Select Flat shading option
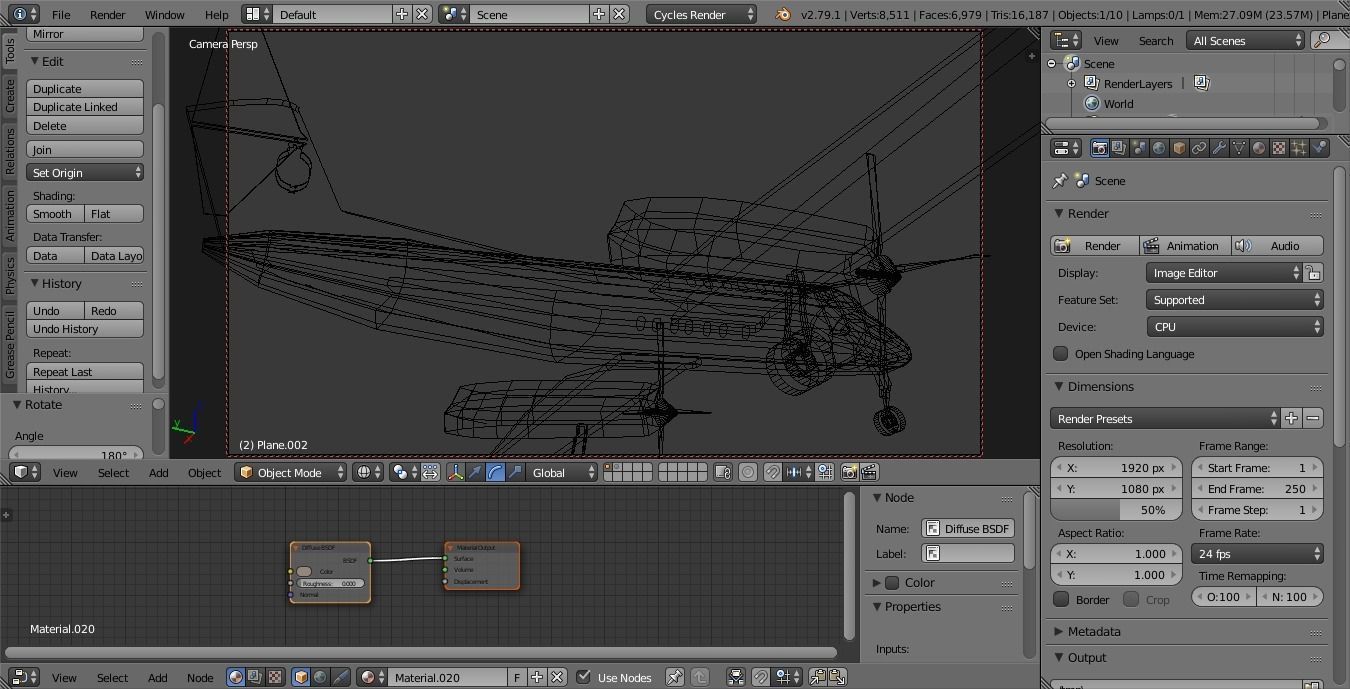This screenshot has width=1350, height=689. tap(114, 214)
